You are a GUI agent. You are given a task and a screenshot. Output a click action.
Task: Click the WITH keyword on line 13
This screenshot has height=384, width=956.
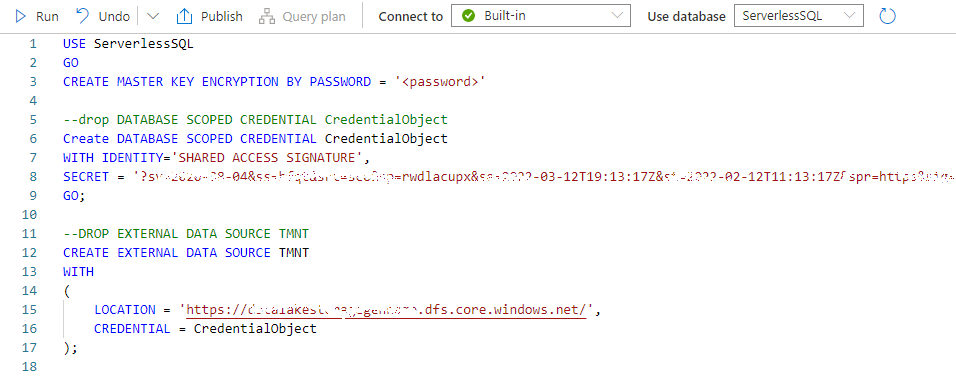tap(78, 271)
